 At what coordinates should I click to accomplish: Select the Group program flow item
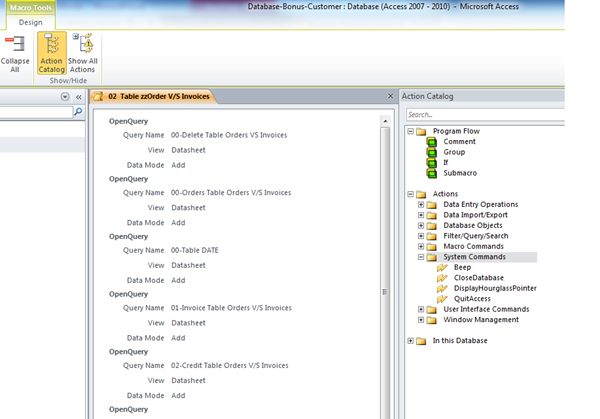[x=453, y=152]
